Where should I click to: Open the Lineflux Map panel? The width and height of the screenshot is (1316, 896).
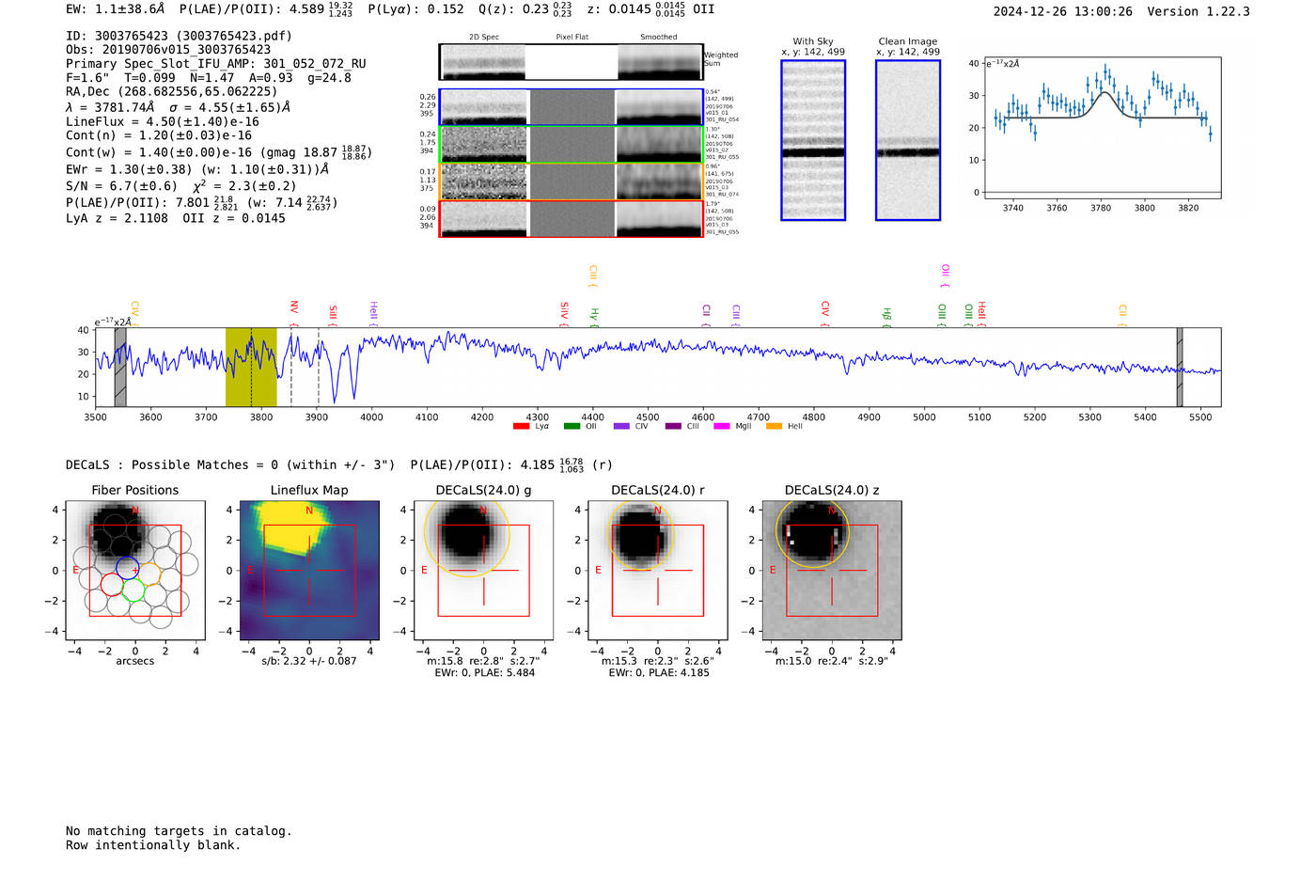pyautogui.click(x=309, y=570)
